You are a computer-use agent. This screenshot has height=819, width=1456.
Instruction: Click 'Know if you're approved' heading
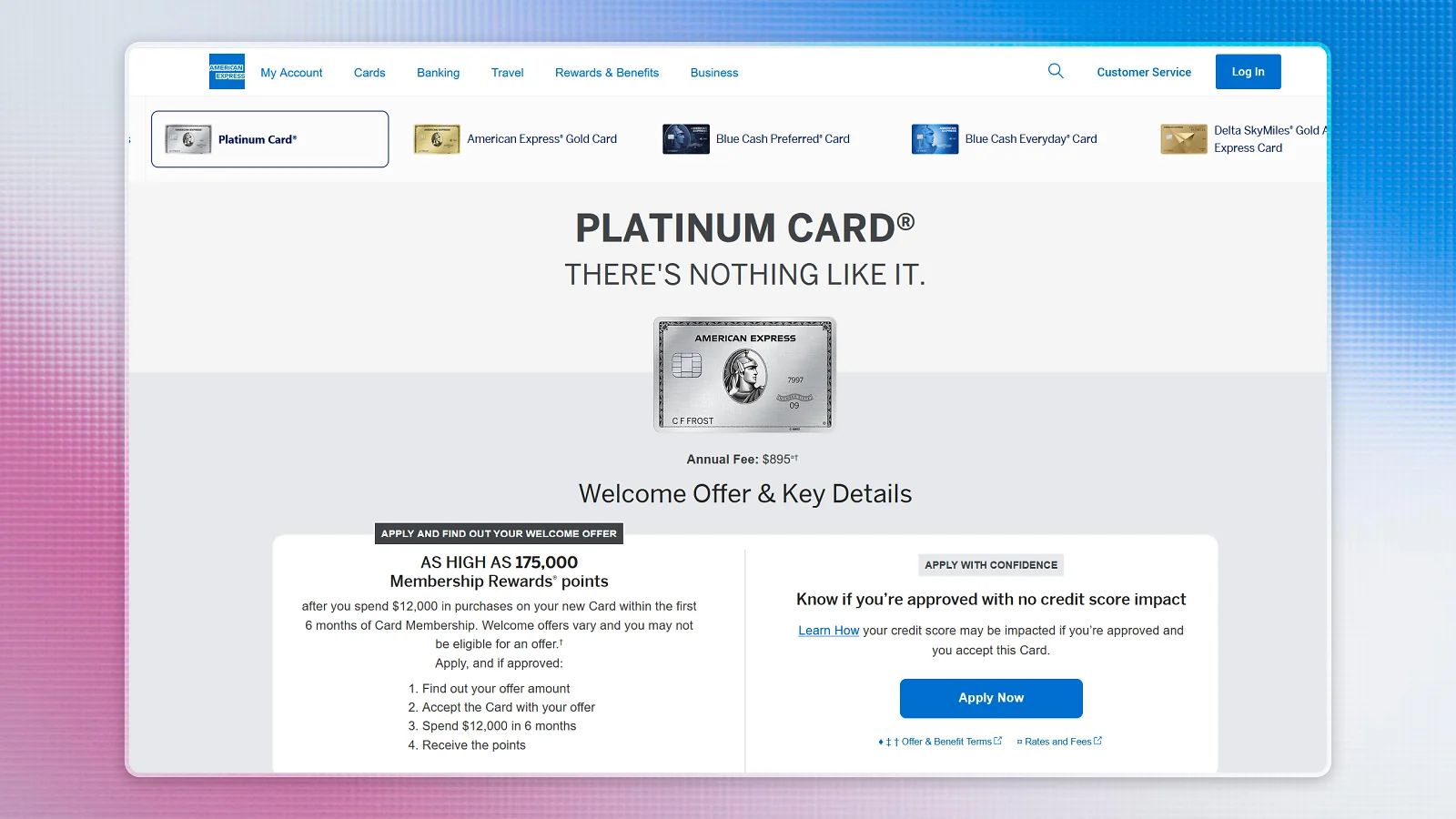tap(991, 600)
